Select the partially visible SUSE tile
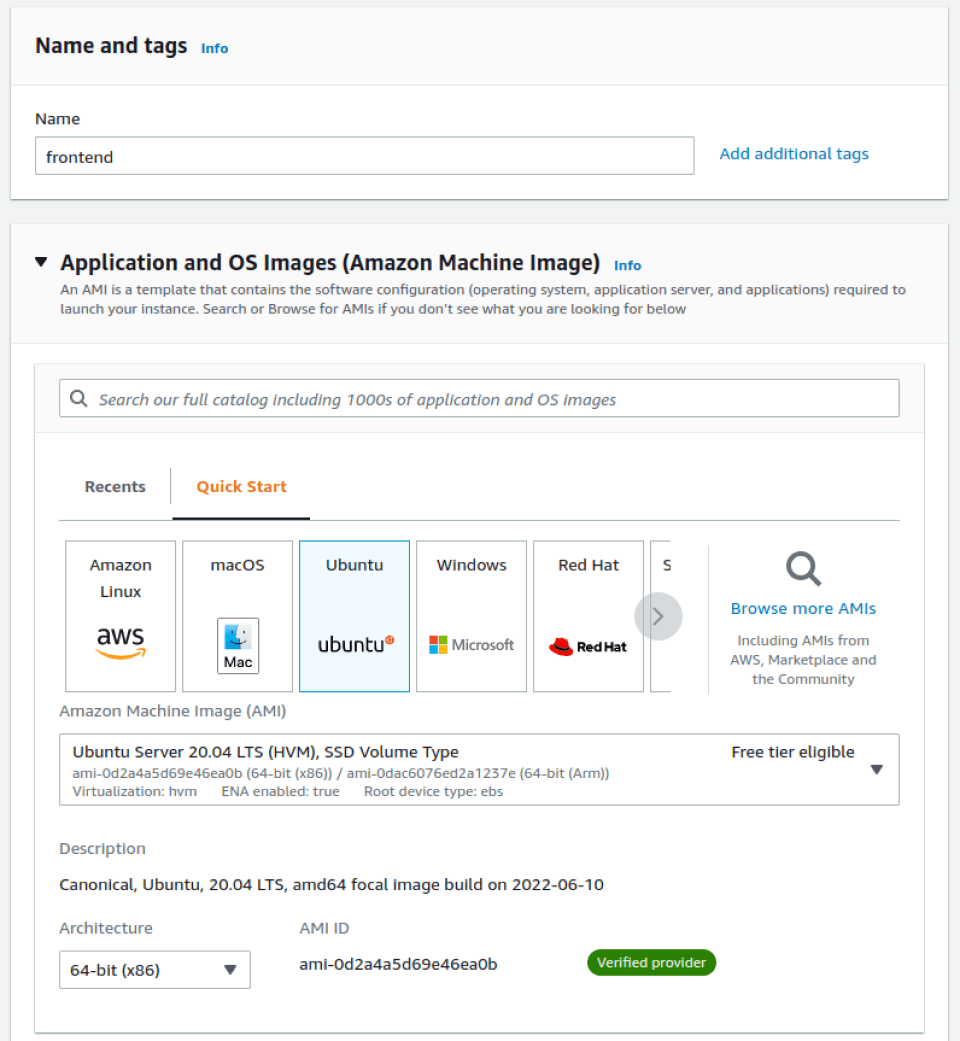 (x=661, y=615)
